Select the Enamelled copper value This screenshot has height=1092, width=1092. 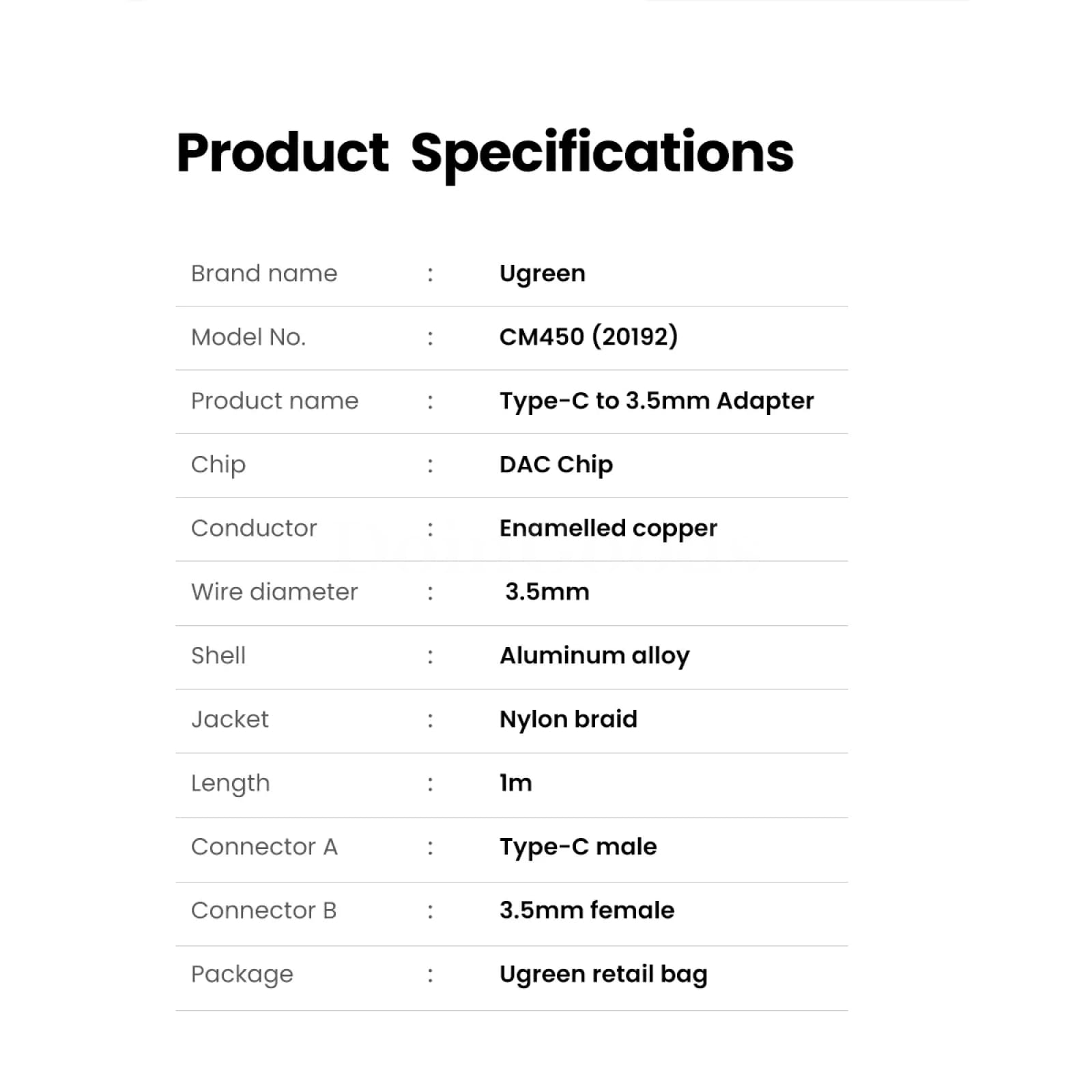click(608, 528)
